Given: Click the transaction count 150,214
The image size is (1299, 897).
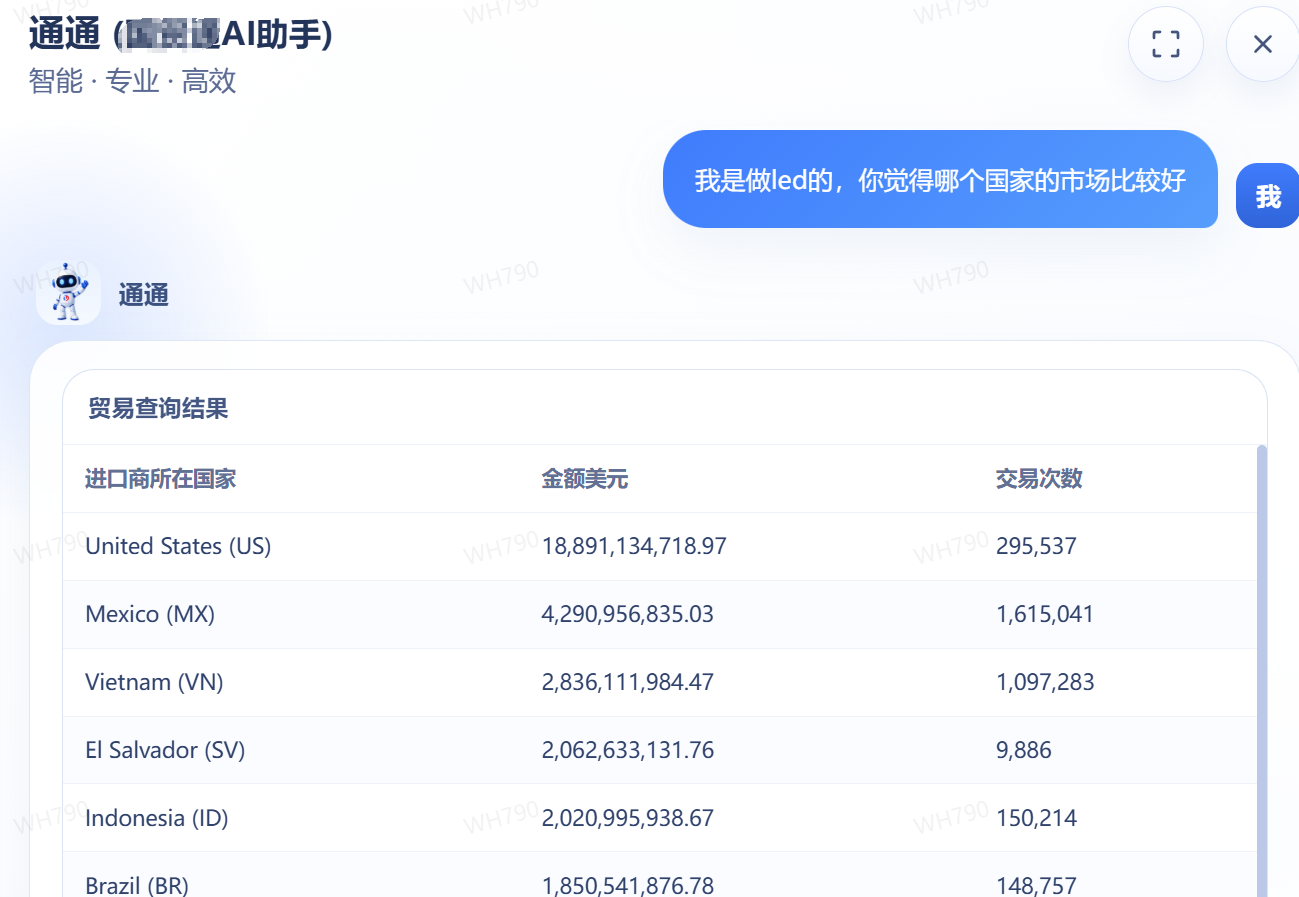Looking at the screenshot, I should click(x=1037, y=818).
